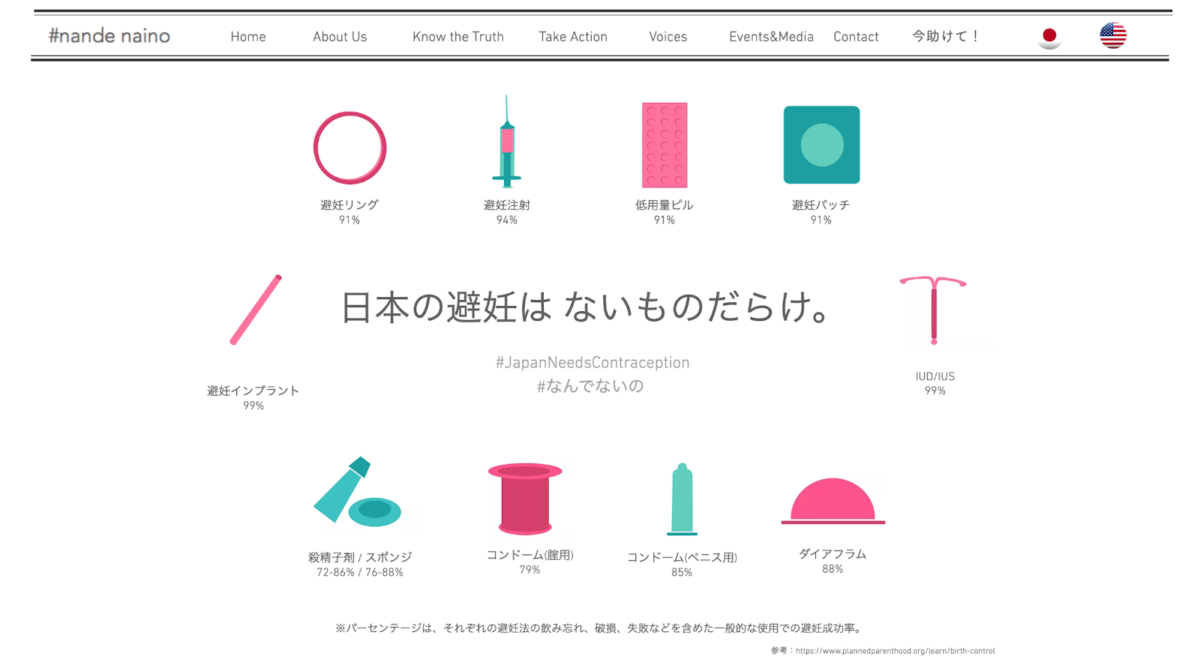Open the Home menu item

[248, 37]
